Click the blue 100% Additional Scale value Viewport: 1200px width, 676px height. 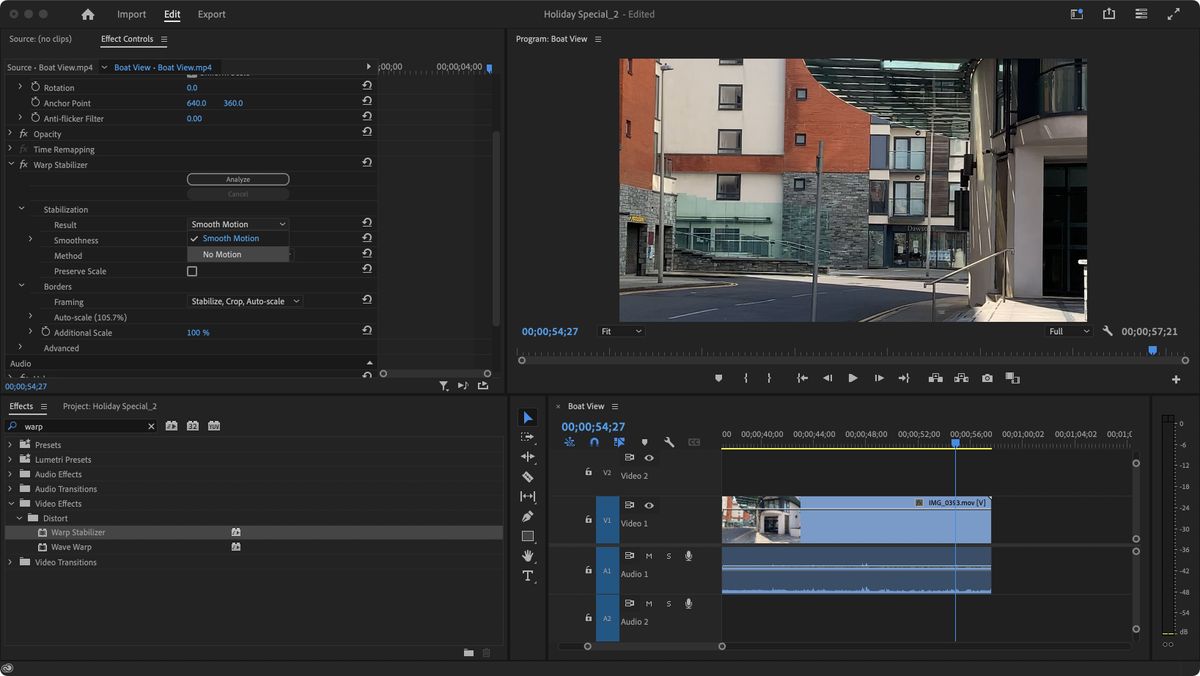tap(199, 330)
